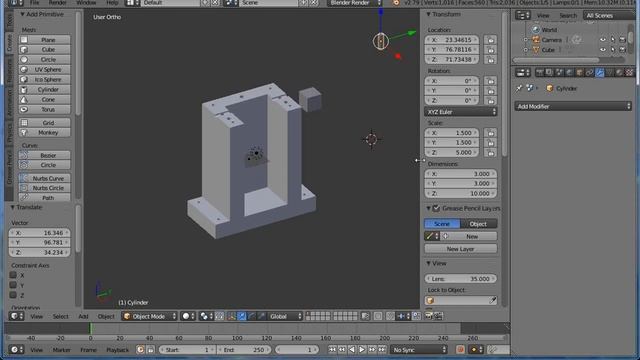Enable the Z constraint axis checkbox
The height and width of the screenshot is (360, 640).
tap(13, 295)
